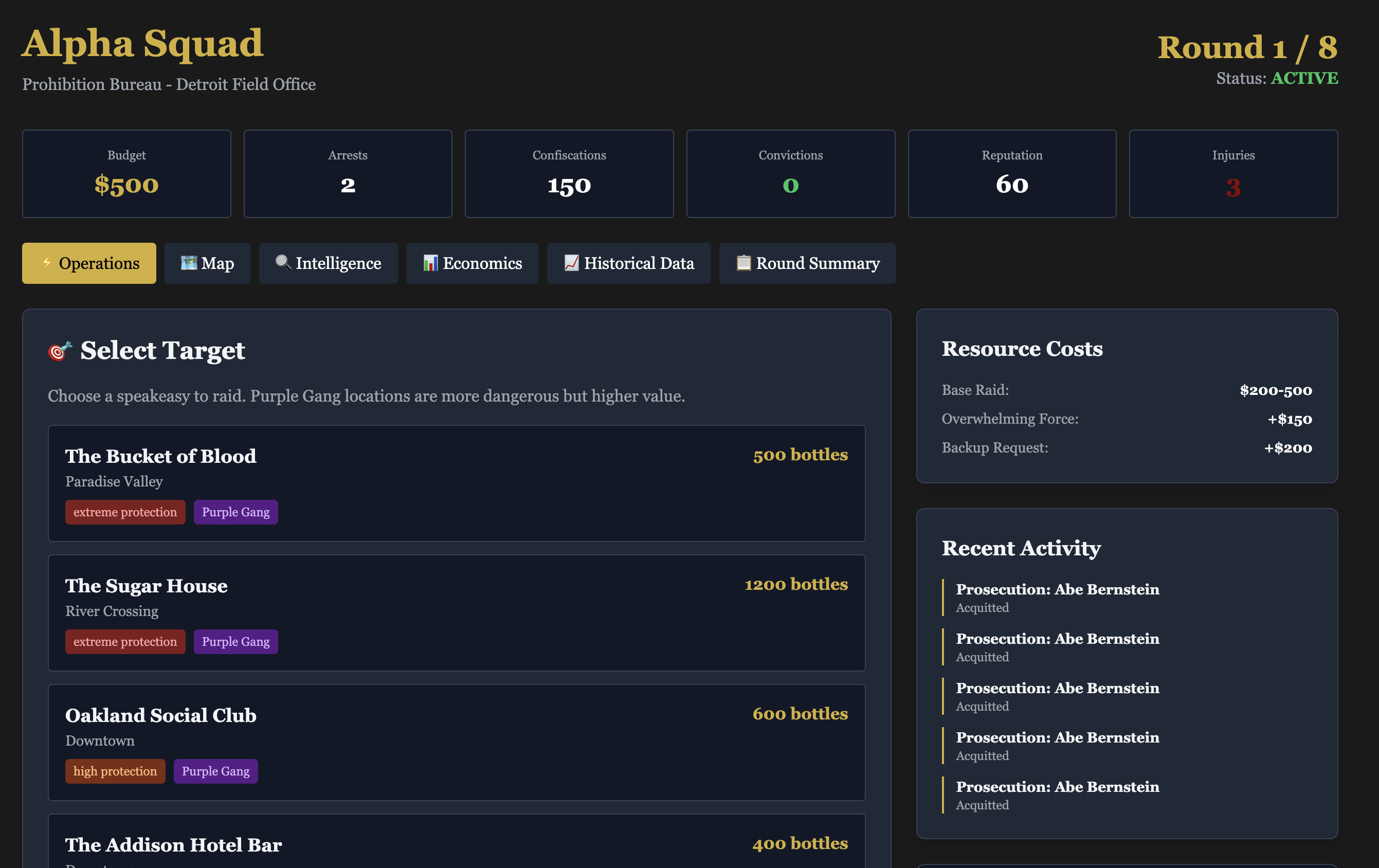Screen dimensions: 1379x868
Task: Click the line chart Historical Data icon
Action: [571, 263]
